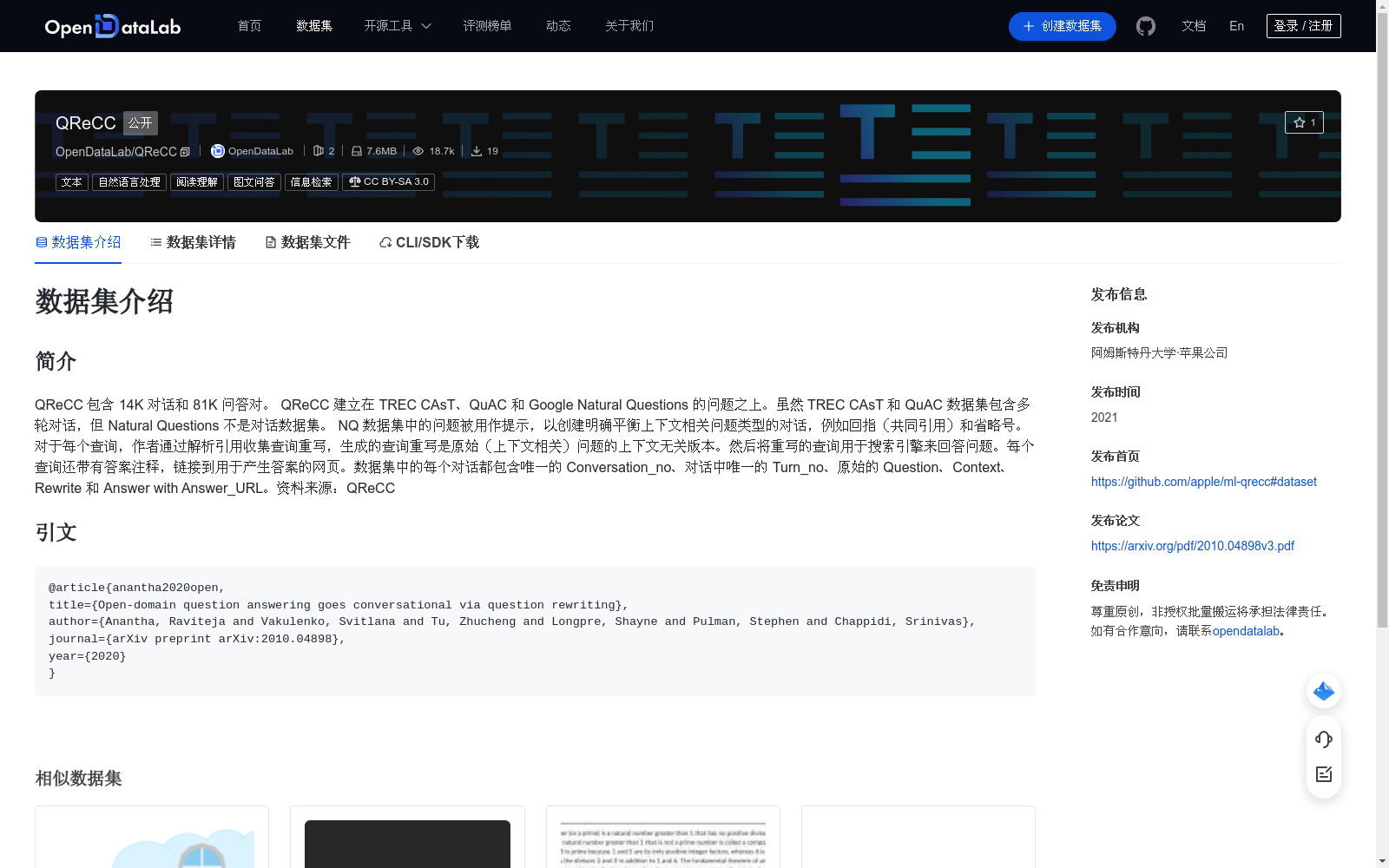Select the 数据集介绍 tab
Viewport: 1389px width, 868px height.
click(78, 242)
